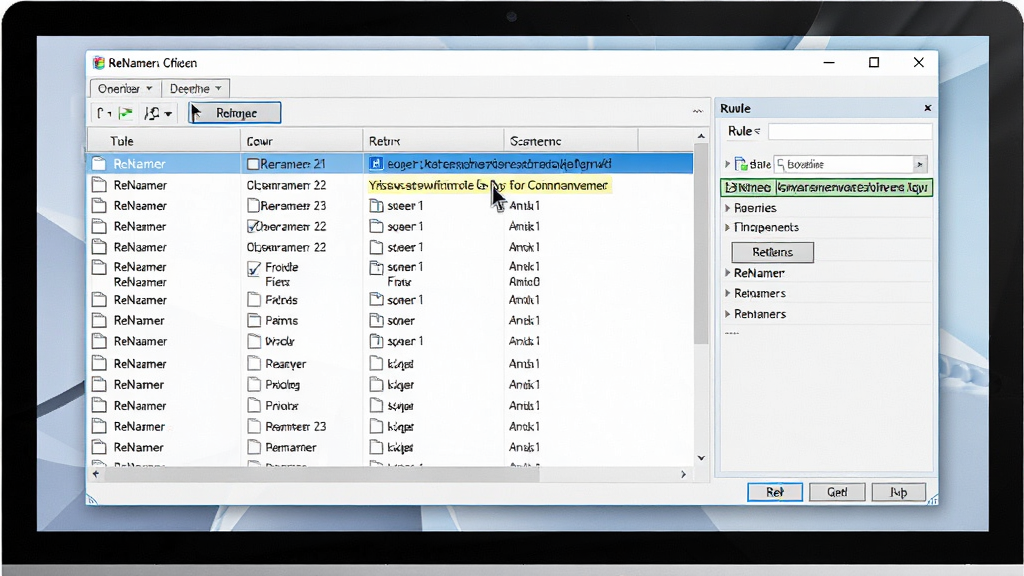
Task: Click the Reirnjac toolbar button
Action: 235,113
